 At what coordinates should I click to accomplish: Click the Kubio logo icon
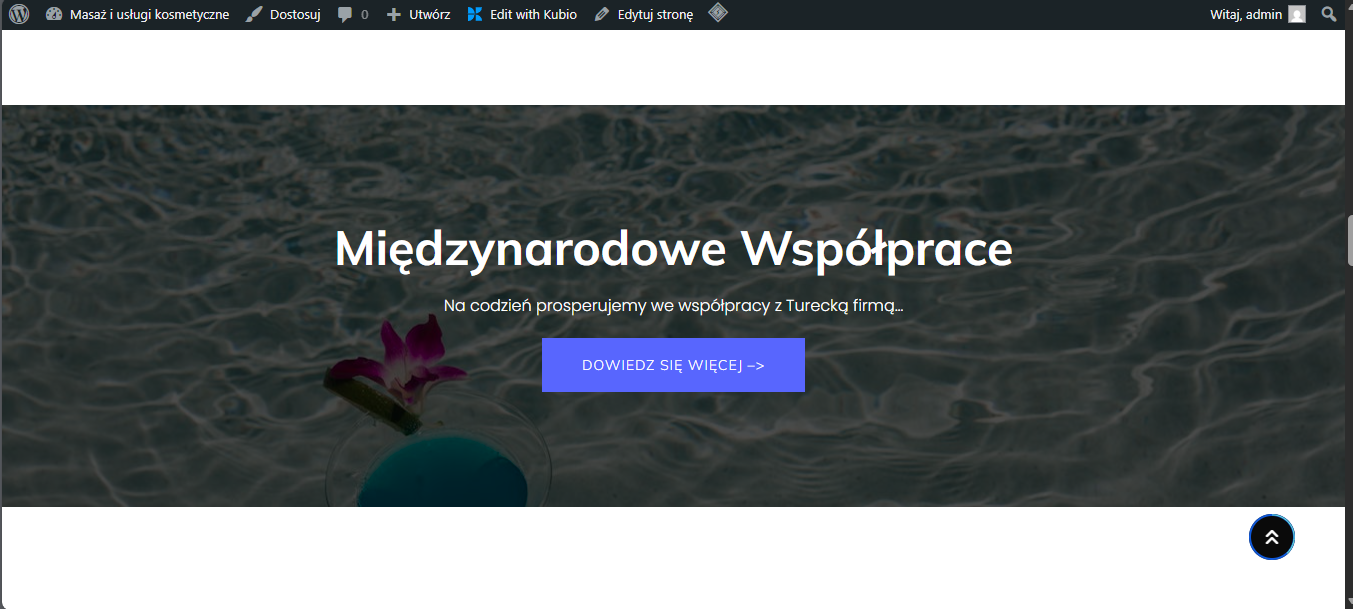[475, 14]
